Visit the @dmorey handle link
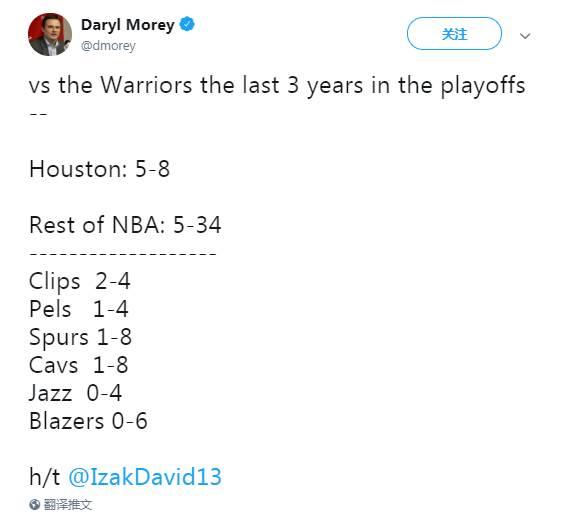This screenshot has height=516, width=565. click(x=108, y=46)
